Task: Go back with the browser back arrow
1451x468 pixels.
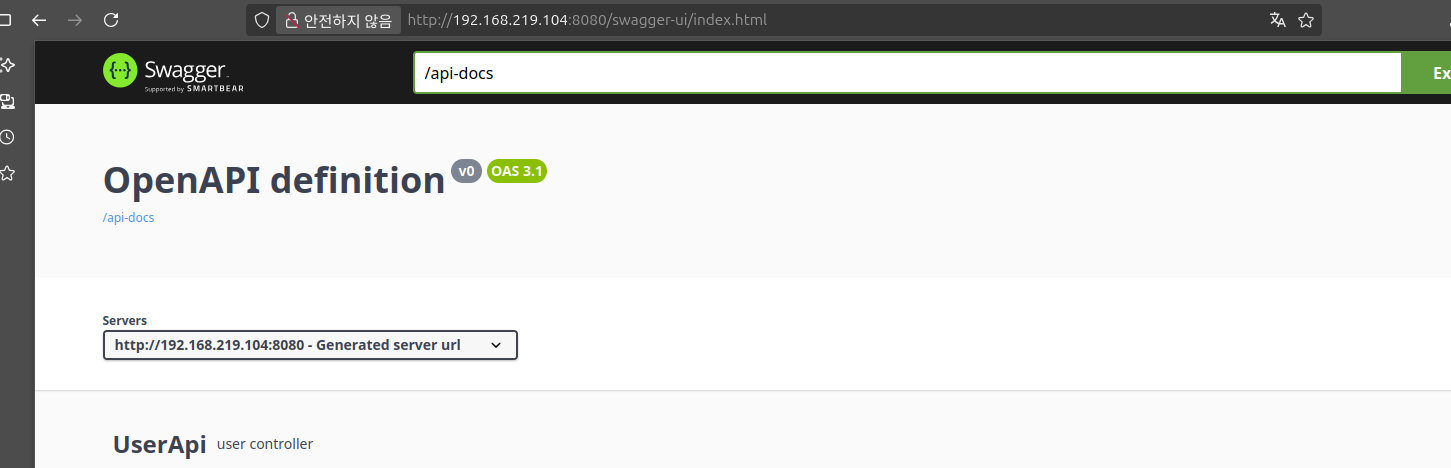Action: pyautogui.click(x=39, y=19)
